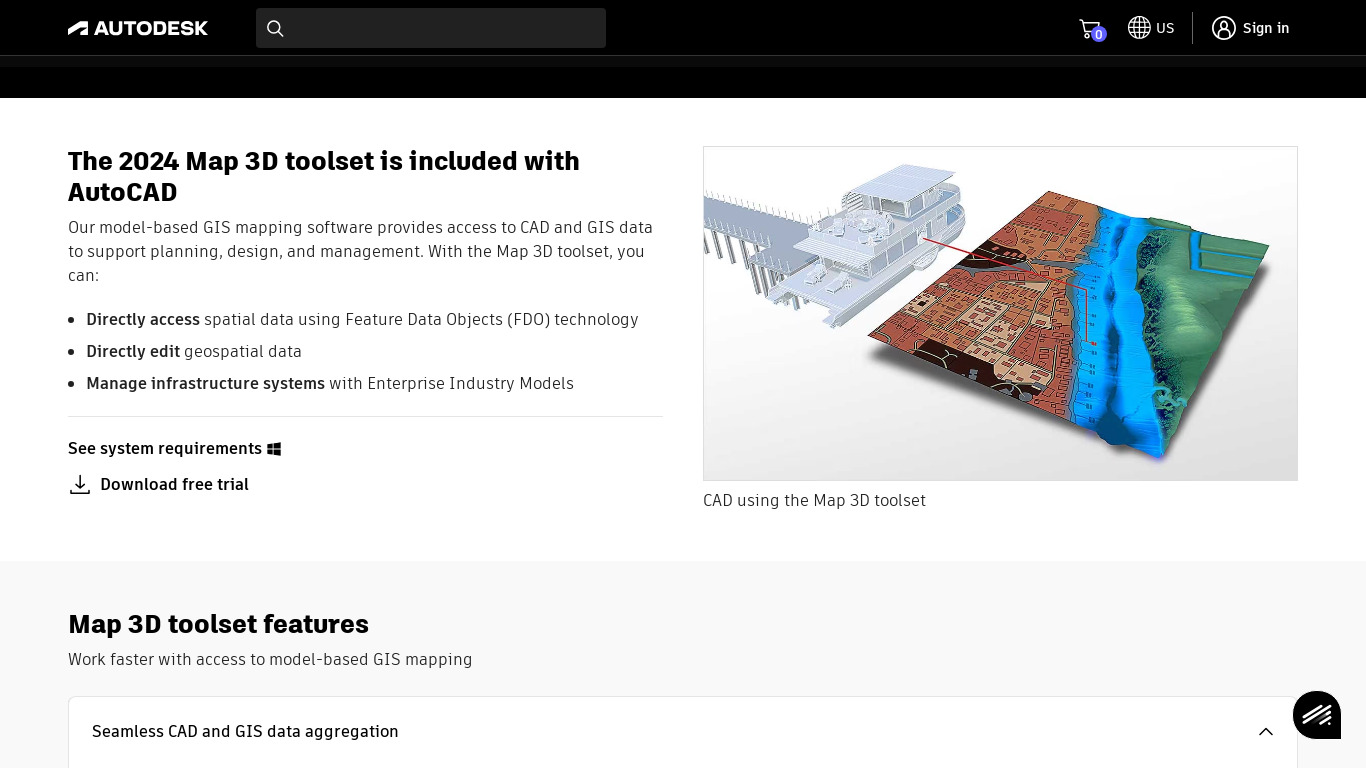Open See system requirements link

[165, 448]
